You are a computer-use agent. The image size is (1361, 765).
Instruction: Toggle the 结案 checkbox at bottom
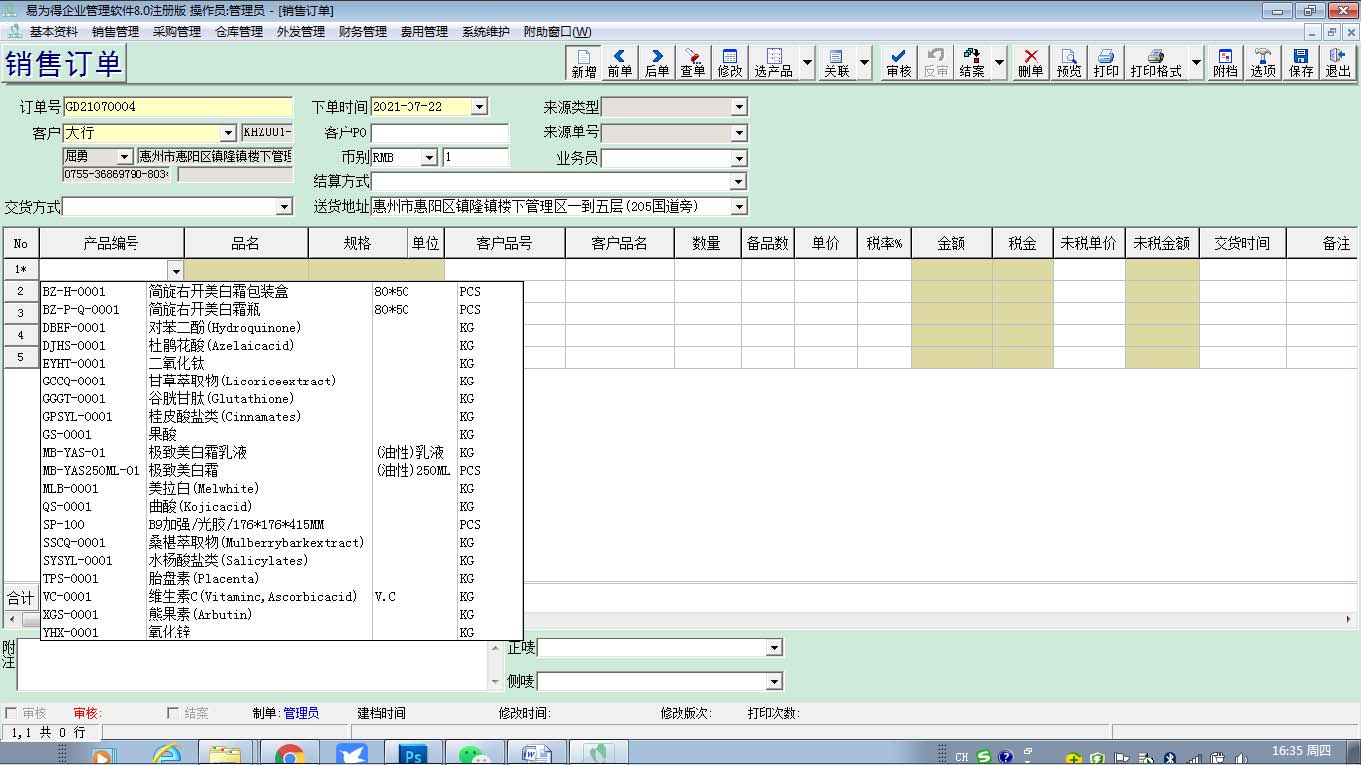(x=173, y=713)
